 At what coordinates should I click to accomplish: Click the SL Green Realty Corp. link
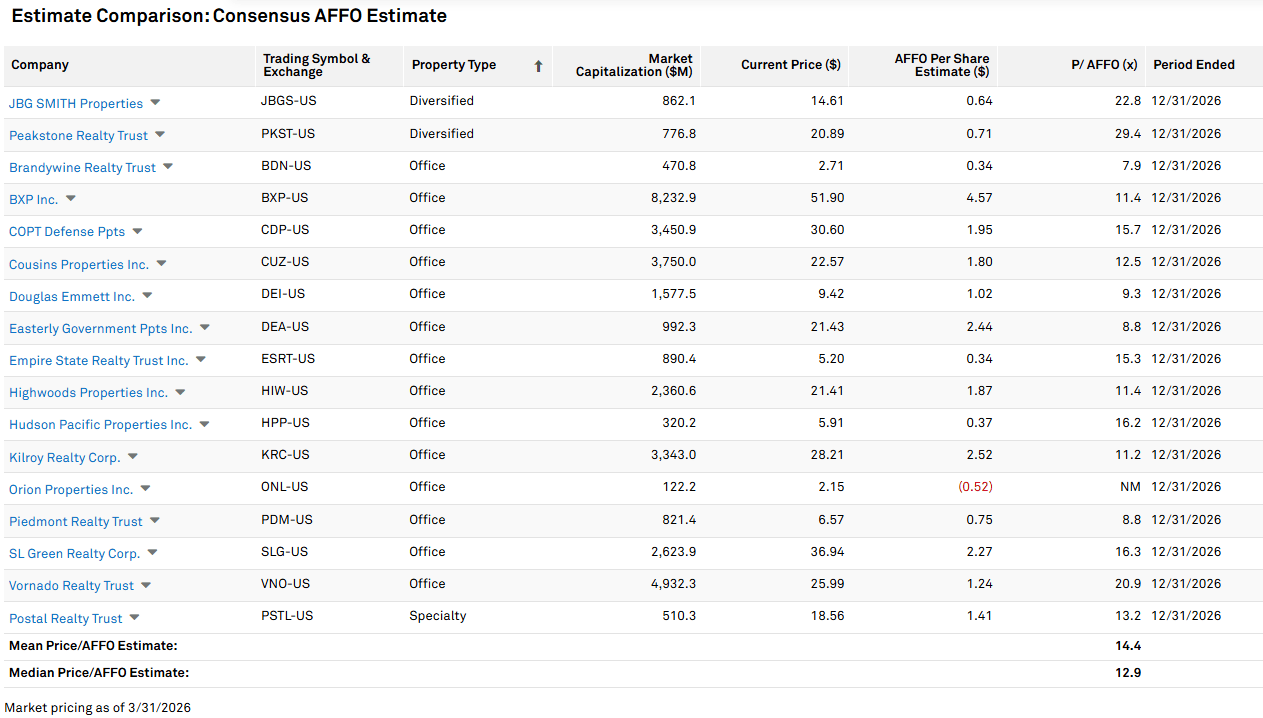point(74,554)
